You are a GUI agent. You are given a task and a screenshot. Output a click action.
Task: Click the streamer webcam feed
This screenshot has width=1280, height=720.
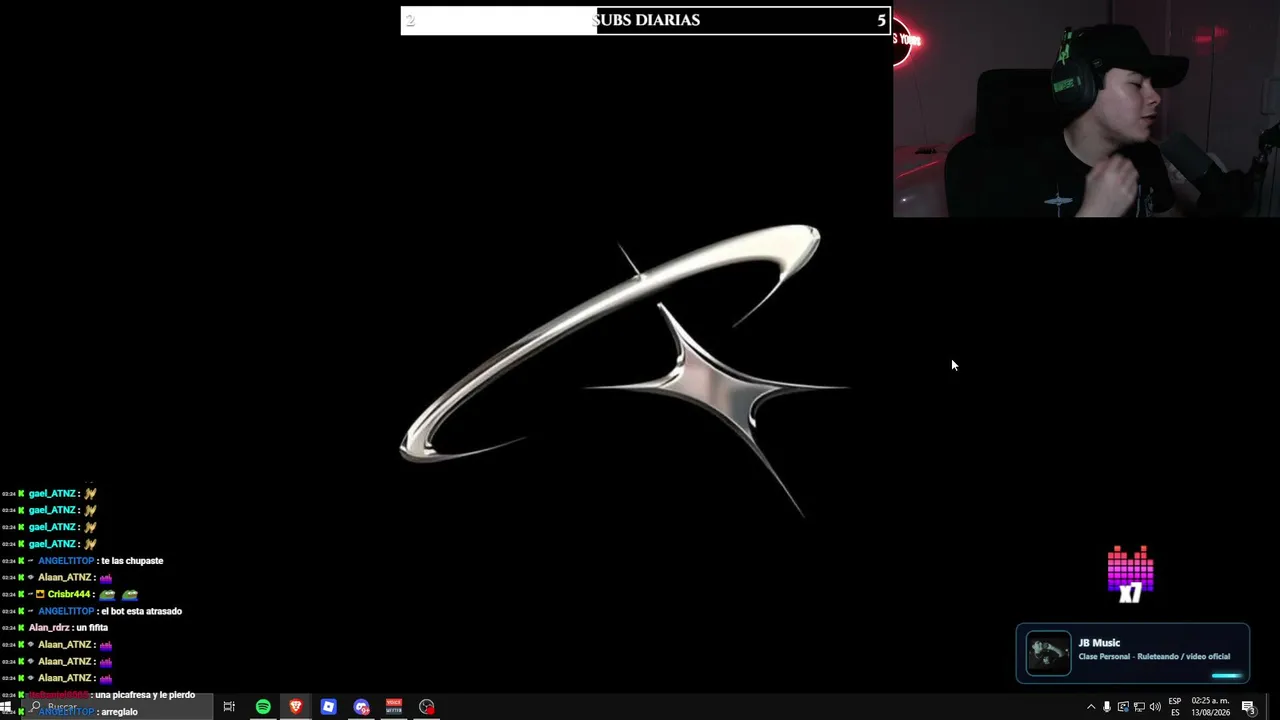point(1086,108)
